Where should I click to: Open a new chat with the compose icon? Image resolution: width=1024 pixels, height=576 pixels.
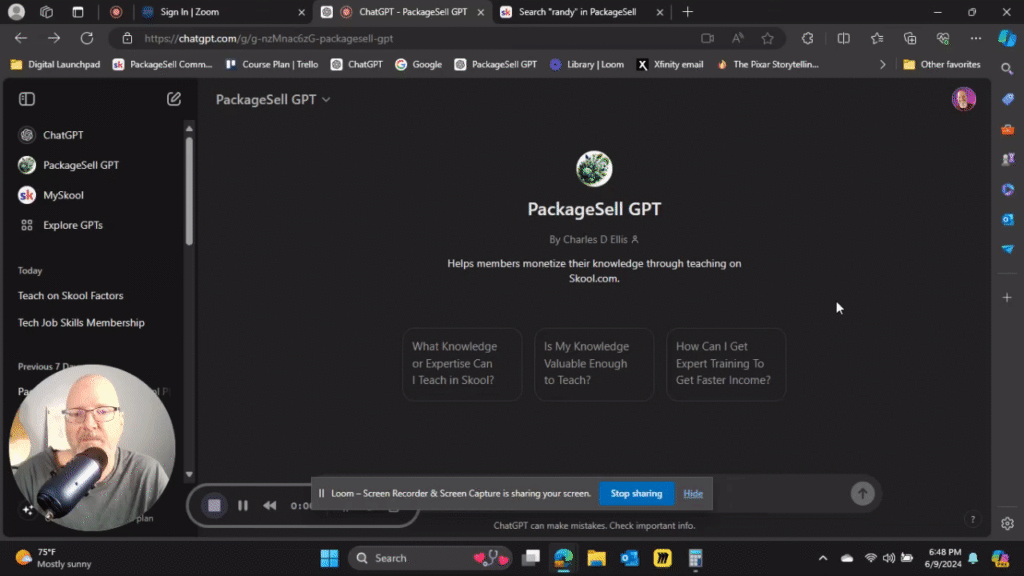(173, 99)
